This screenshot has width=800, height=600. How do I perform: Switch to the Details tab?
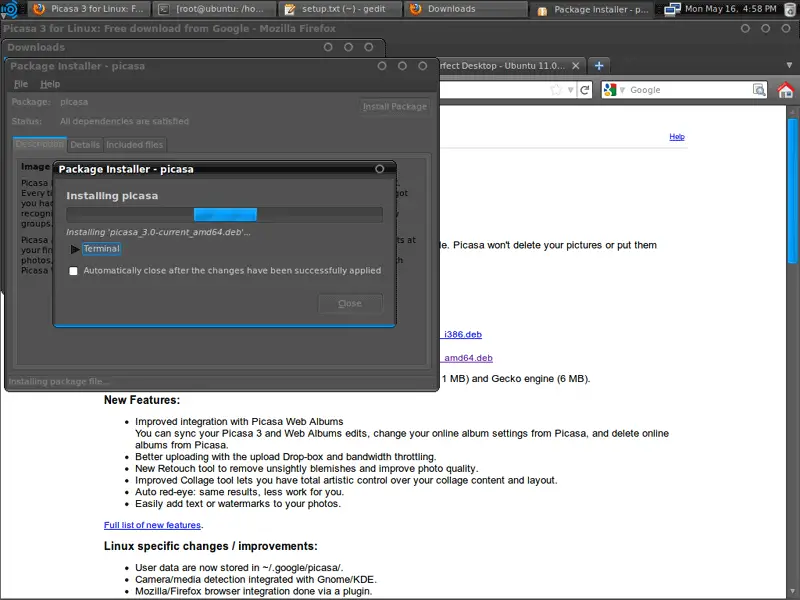(x=85, y=145)
